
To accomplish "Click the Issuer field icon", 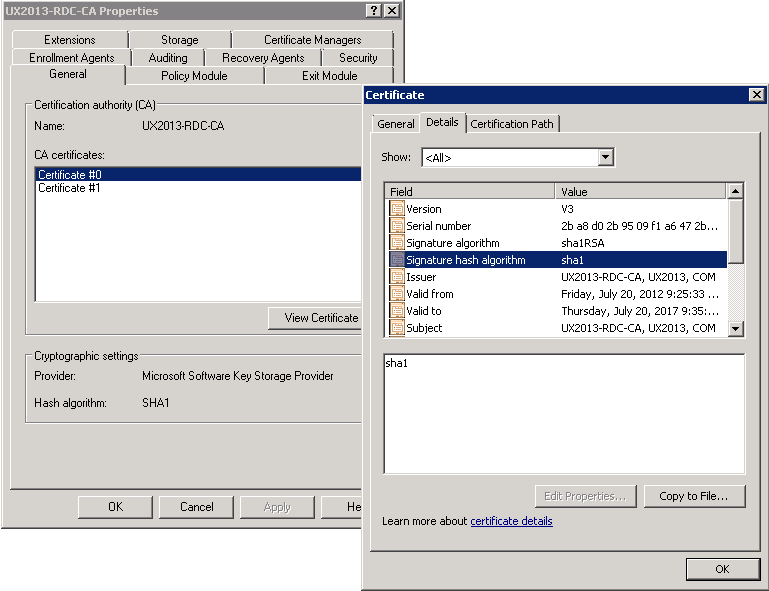I will click(x=397, y=277).
